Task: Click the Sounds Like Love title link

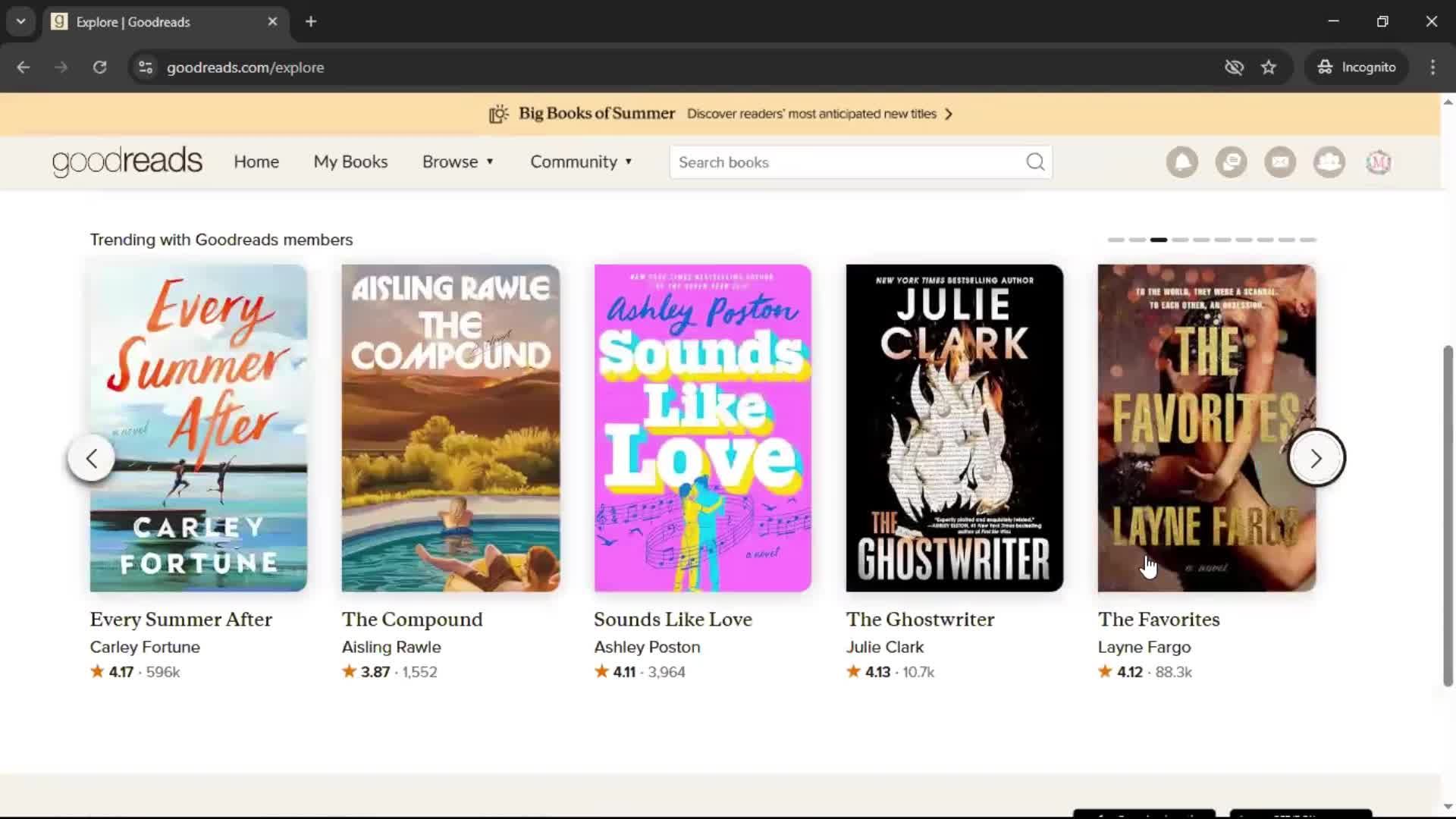Action: [x=673, y=620]
